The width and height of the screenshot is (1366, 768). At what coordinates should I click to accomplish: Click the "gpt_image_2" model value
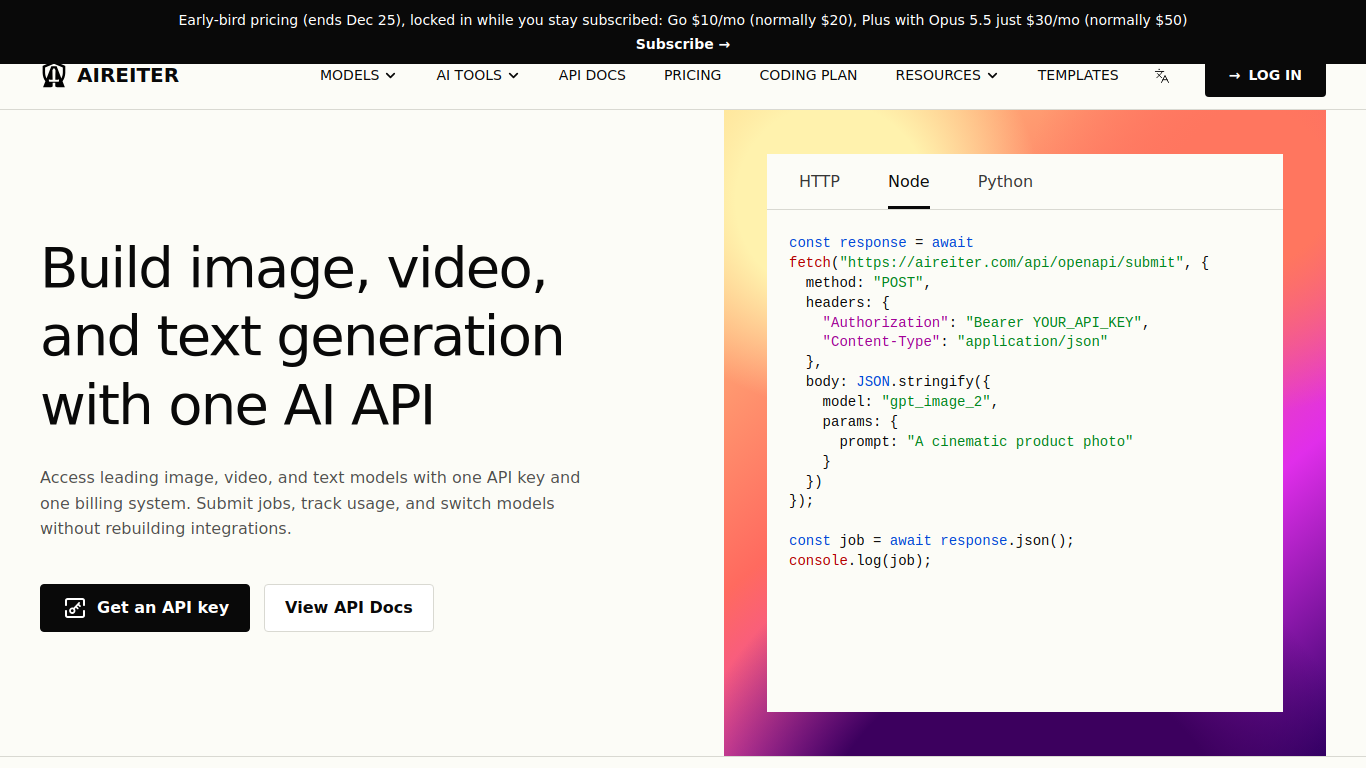pyautogui.click(x=936, y=401)
